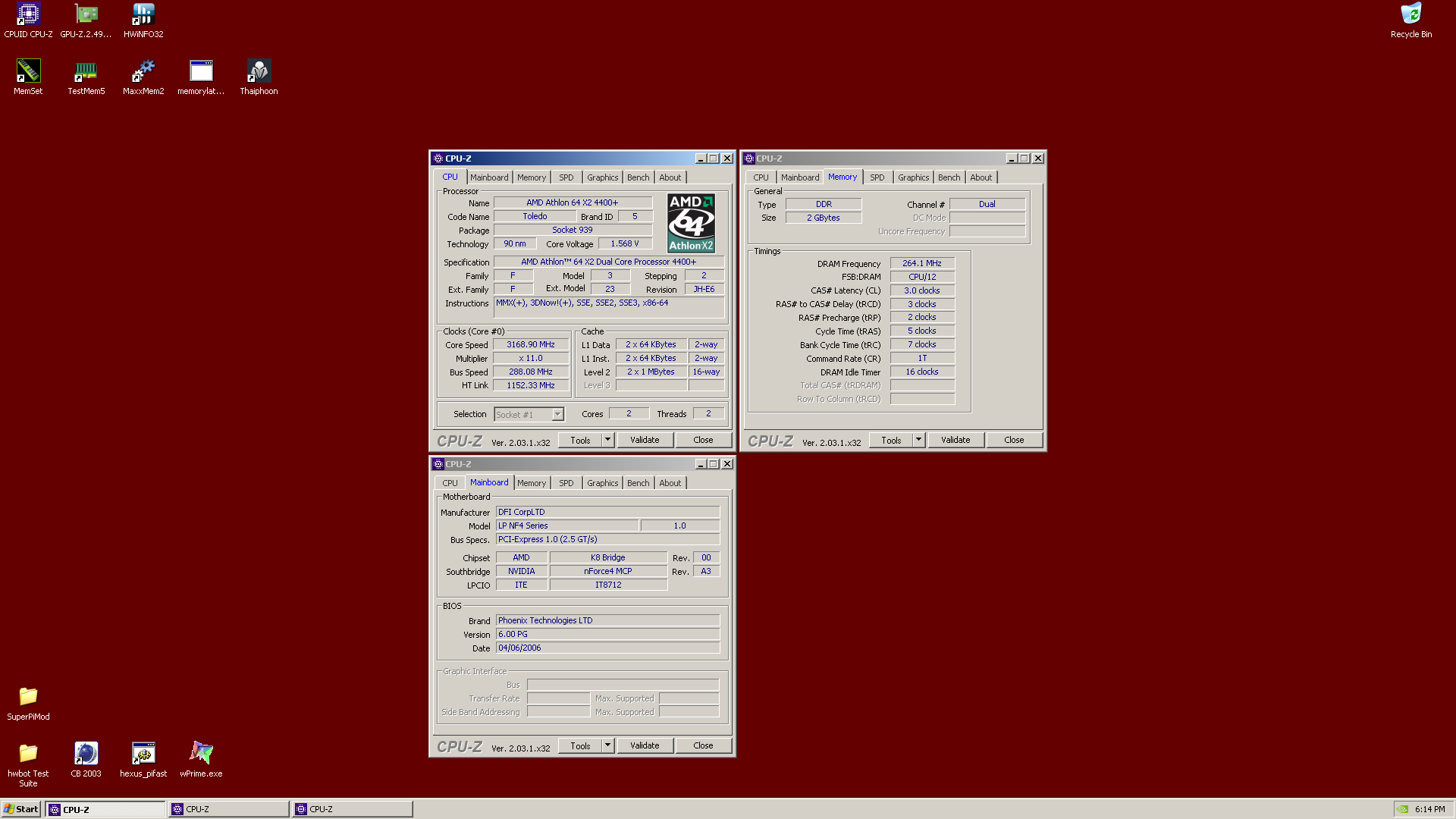Click the memory Size value 2 GBytes
1456x819 pixels.
point(824,218)
